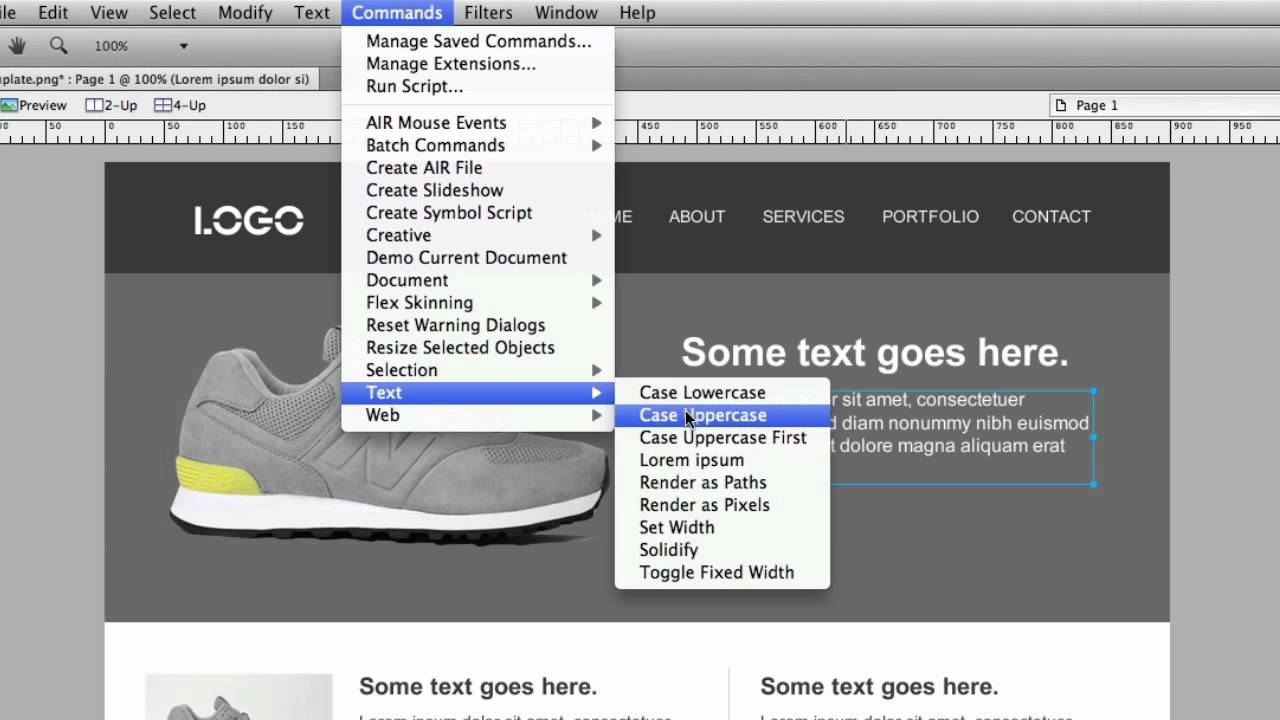The image size is (1280, 720).
Task: Choose Create AIR File
Action: coord(478,168)
